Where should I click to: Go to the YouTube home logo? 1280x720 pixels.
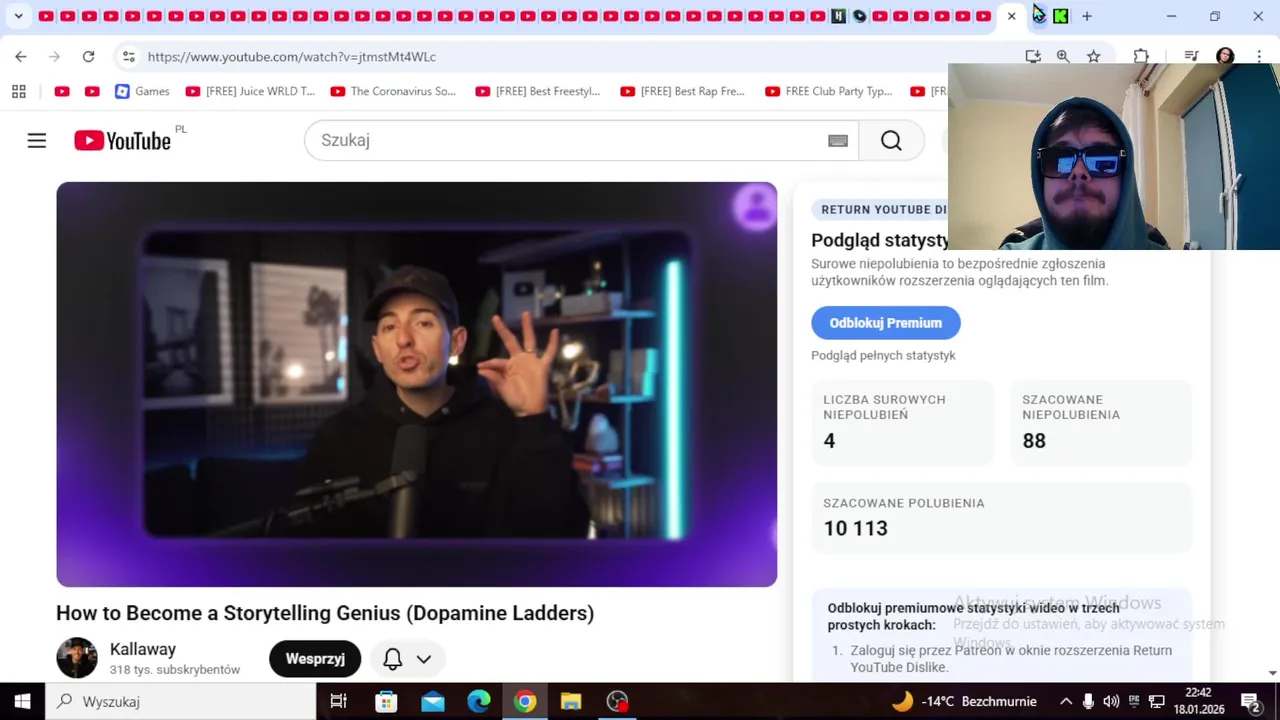[x=122, y=141]
